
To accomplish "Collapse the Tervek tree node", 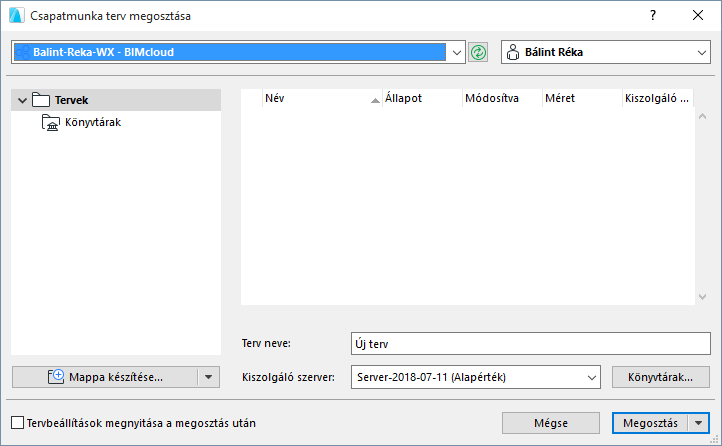I will (22, 100).
